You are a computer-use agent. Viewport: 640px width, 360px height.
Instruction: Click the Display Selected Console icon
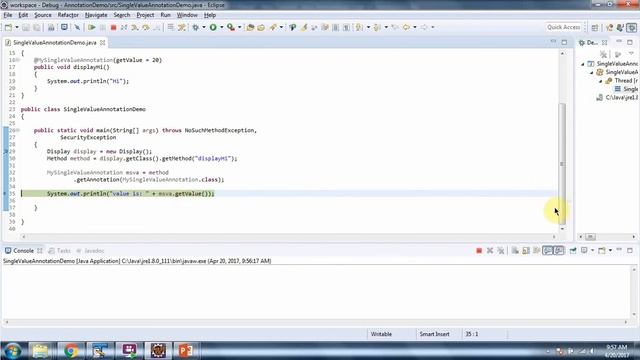(584, 250)
